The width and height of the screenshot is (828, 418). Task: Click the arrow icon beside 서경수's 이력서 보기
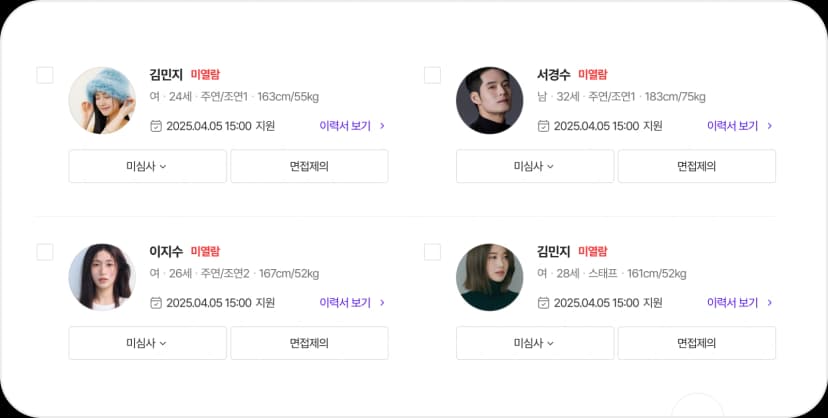[x=769, y=126]
